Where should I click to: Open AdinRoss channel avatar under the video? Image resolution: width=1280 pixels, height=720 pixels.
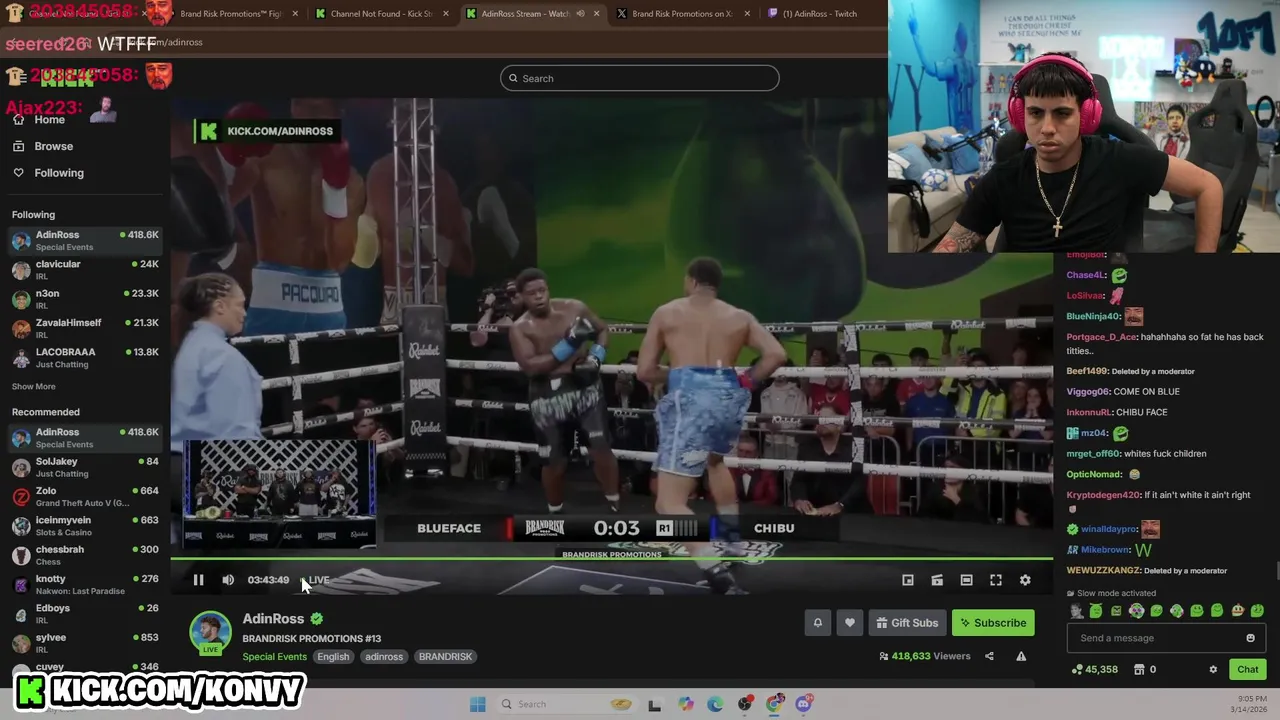click(x=210, y=632)
